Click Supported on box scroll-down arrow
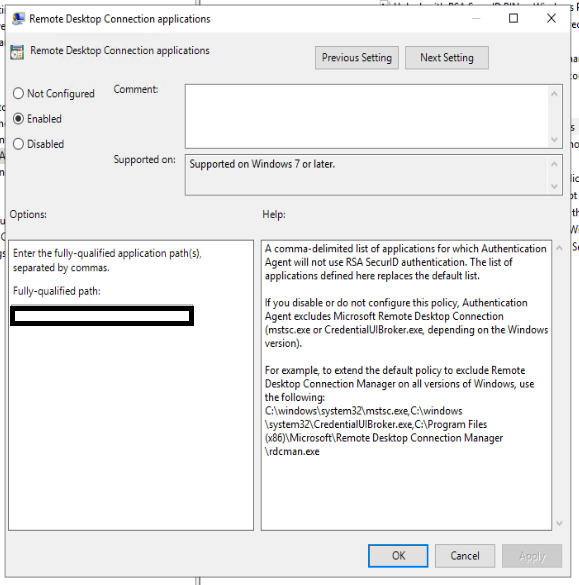Image resolution: width=579 pixels, height=585 pixels. [554, 186]
